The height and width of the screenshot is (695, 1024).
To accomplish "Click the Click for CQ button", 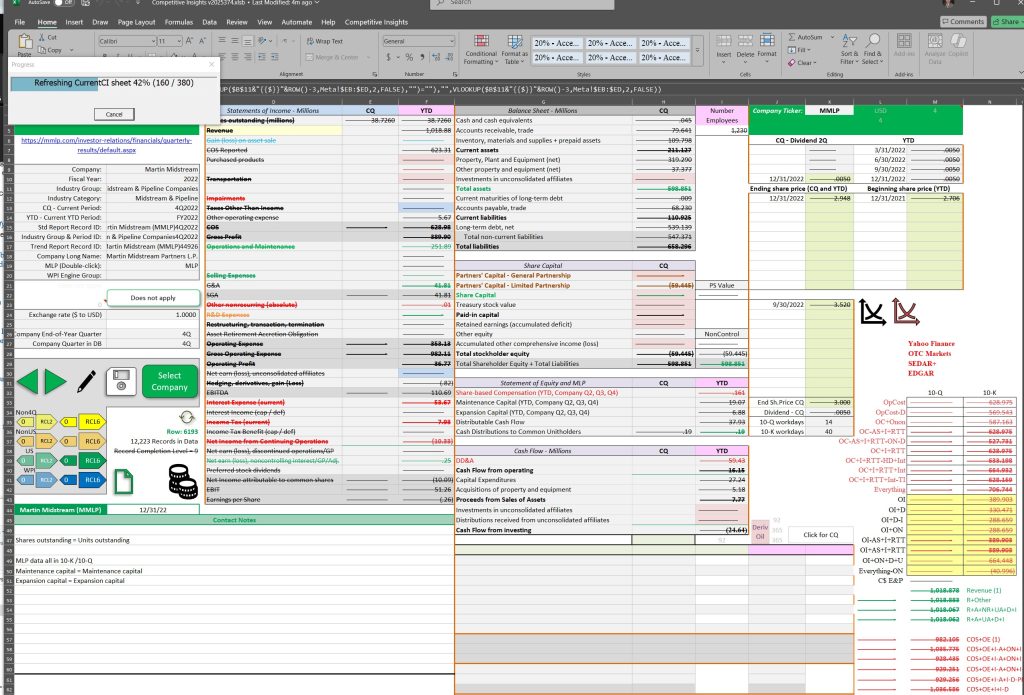I will click(820, 535).
